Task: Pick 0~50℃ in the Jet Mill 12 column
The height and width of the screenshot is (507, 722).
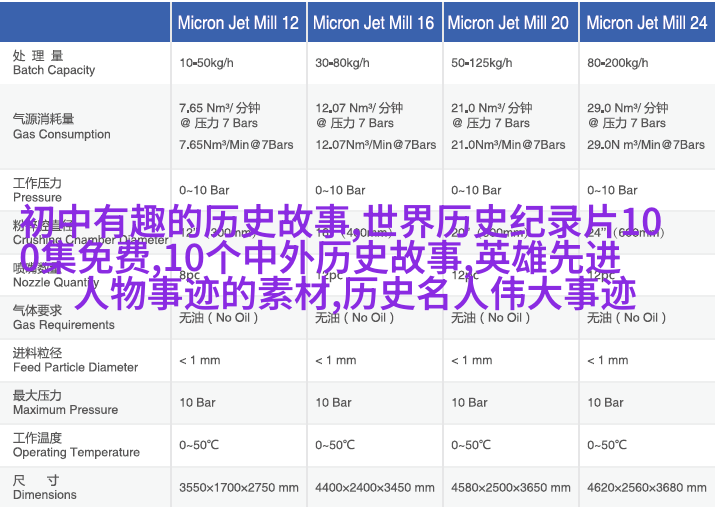Action: [199, 445]
